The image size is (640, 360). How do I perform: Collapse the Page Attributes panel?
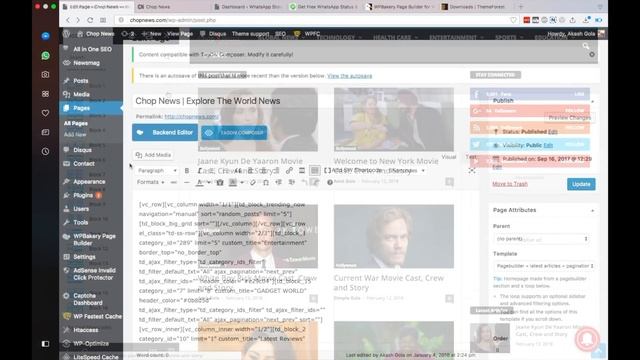(592, 211)
